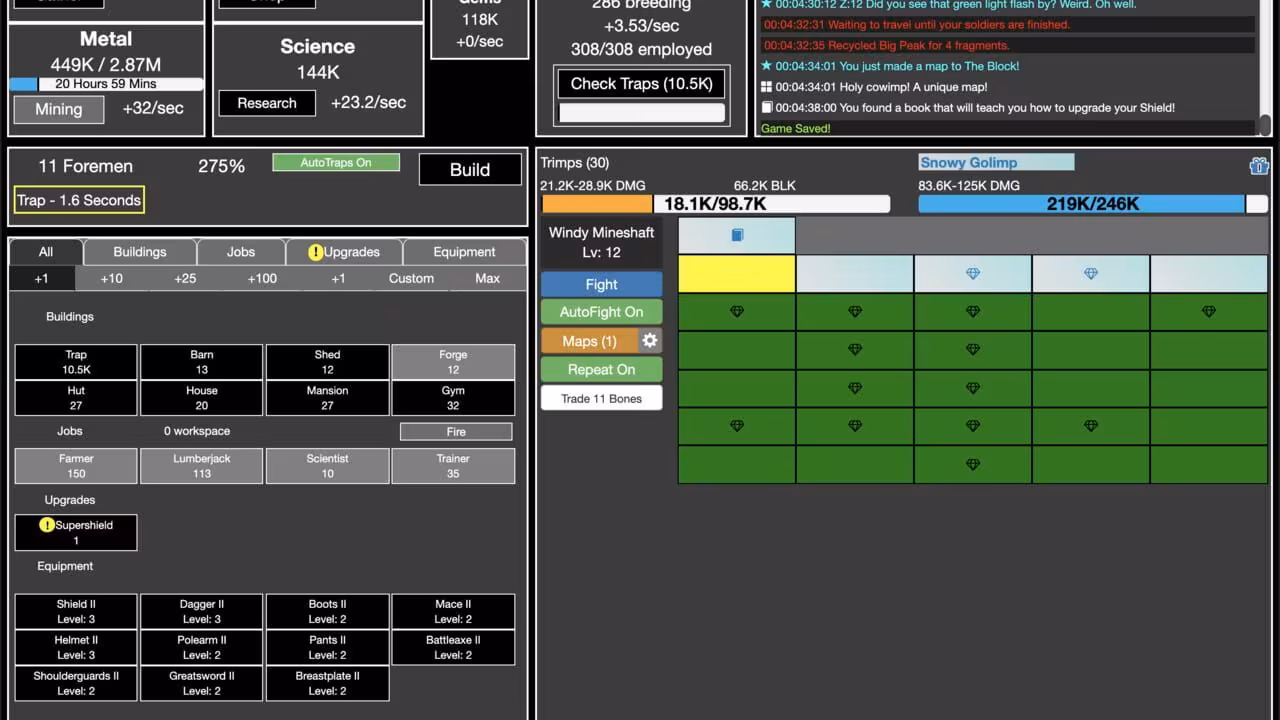Switch to the Jobs tab
The image size is (1280, 720).
[241, 252]
